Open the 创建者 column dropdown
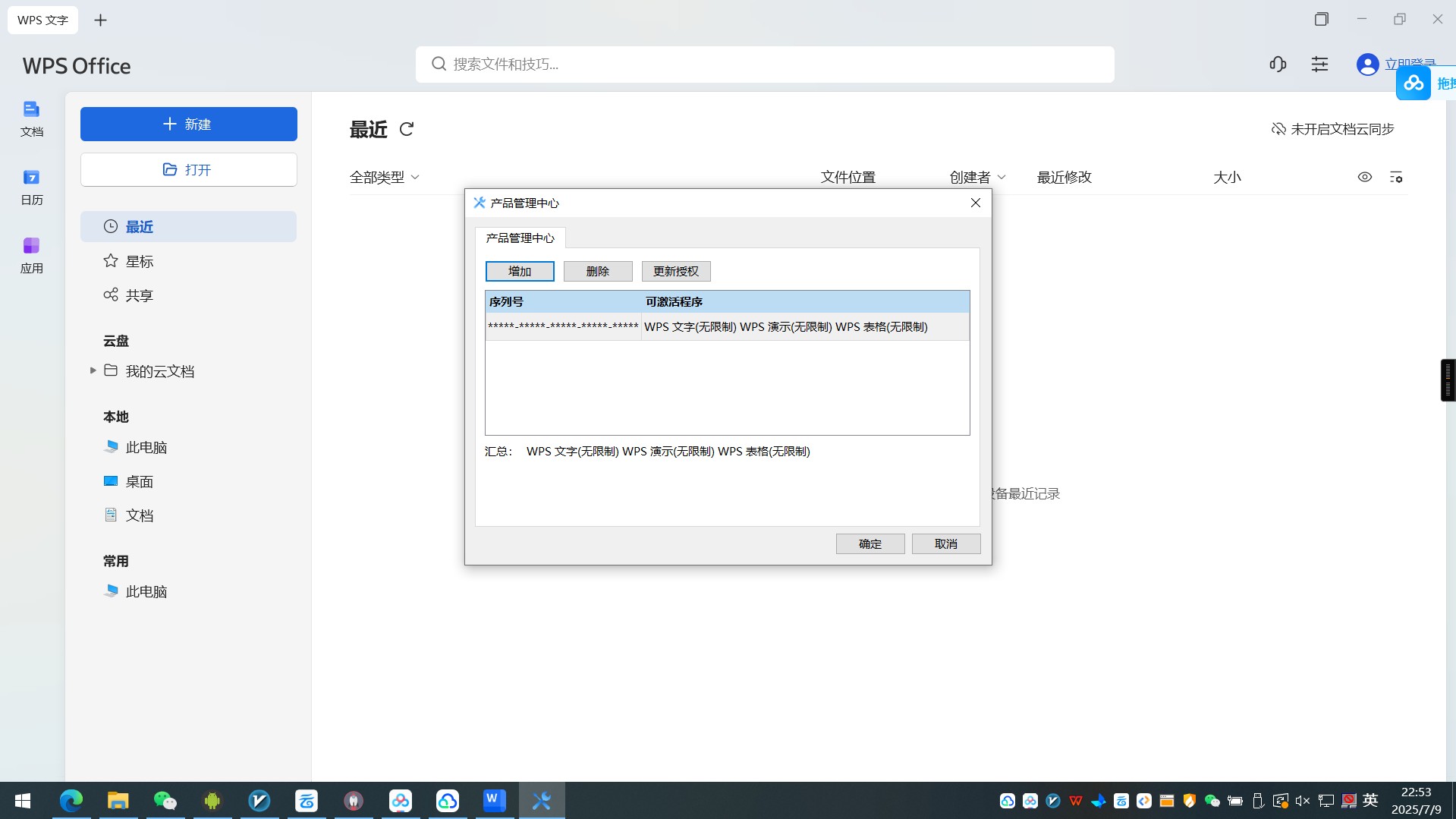 [977, 177]
